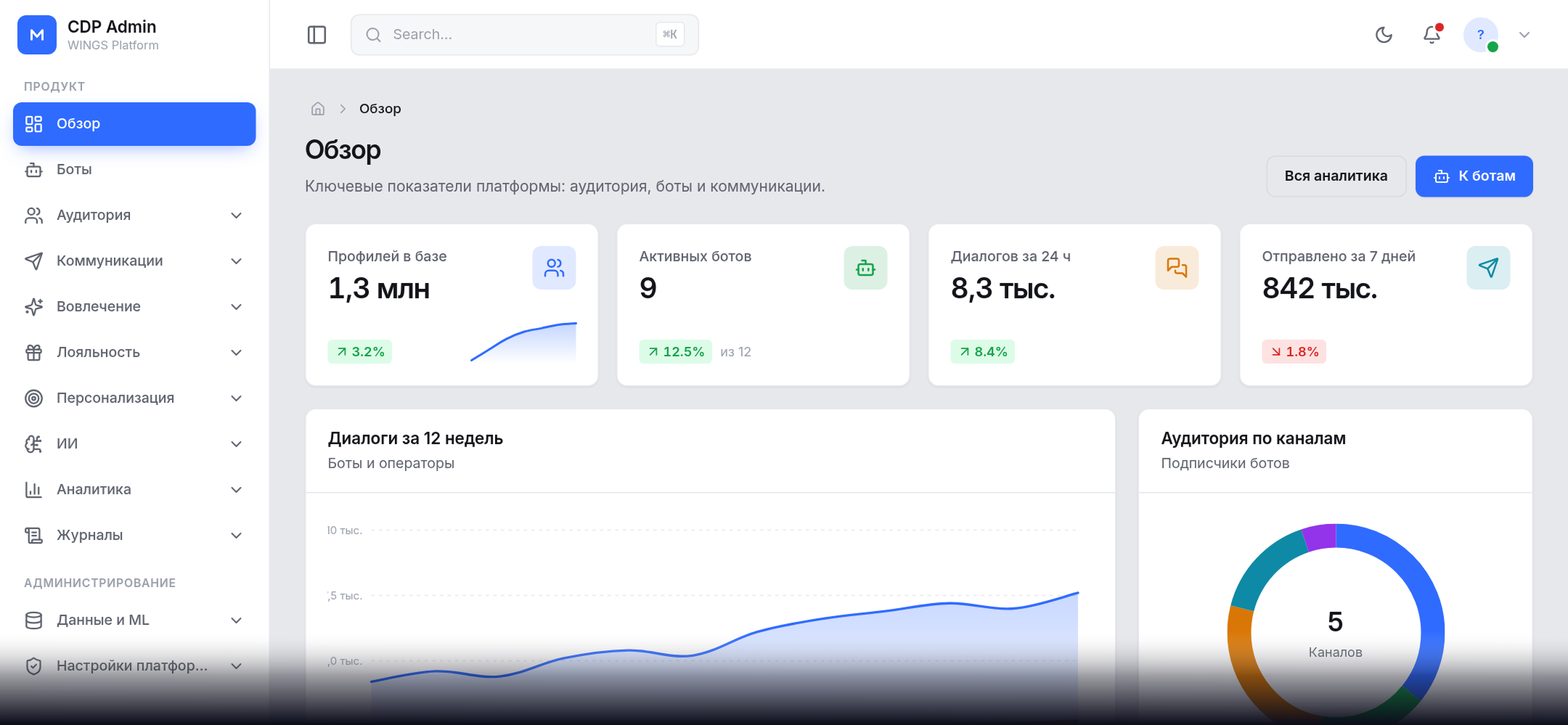This screenshot has width=1568, height=725.
Task: Click the Лояльность gift icon
Action: [33, 353]
